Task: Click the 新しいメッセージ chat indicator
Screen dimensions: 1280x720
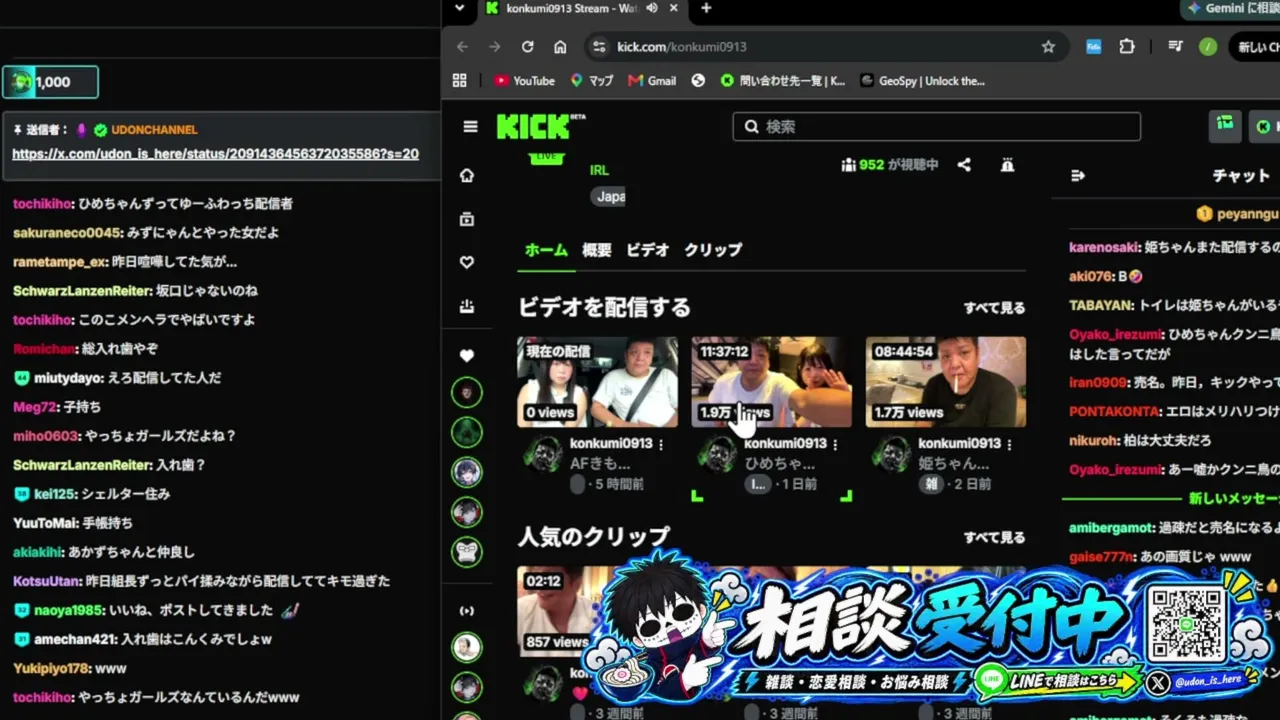Action: 1233,498
